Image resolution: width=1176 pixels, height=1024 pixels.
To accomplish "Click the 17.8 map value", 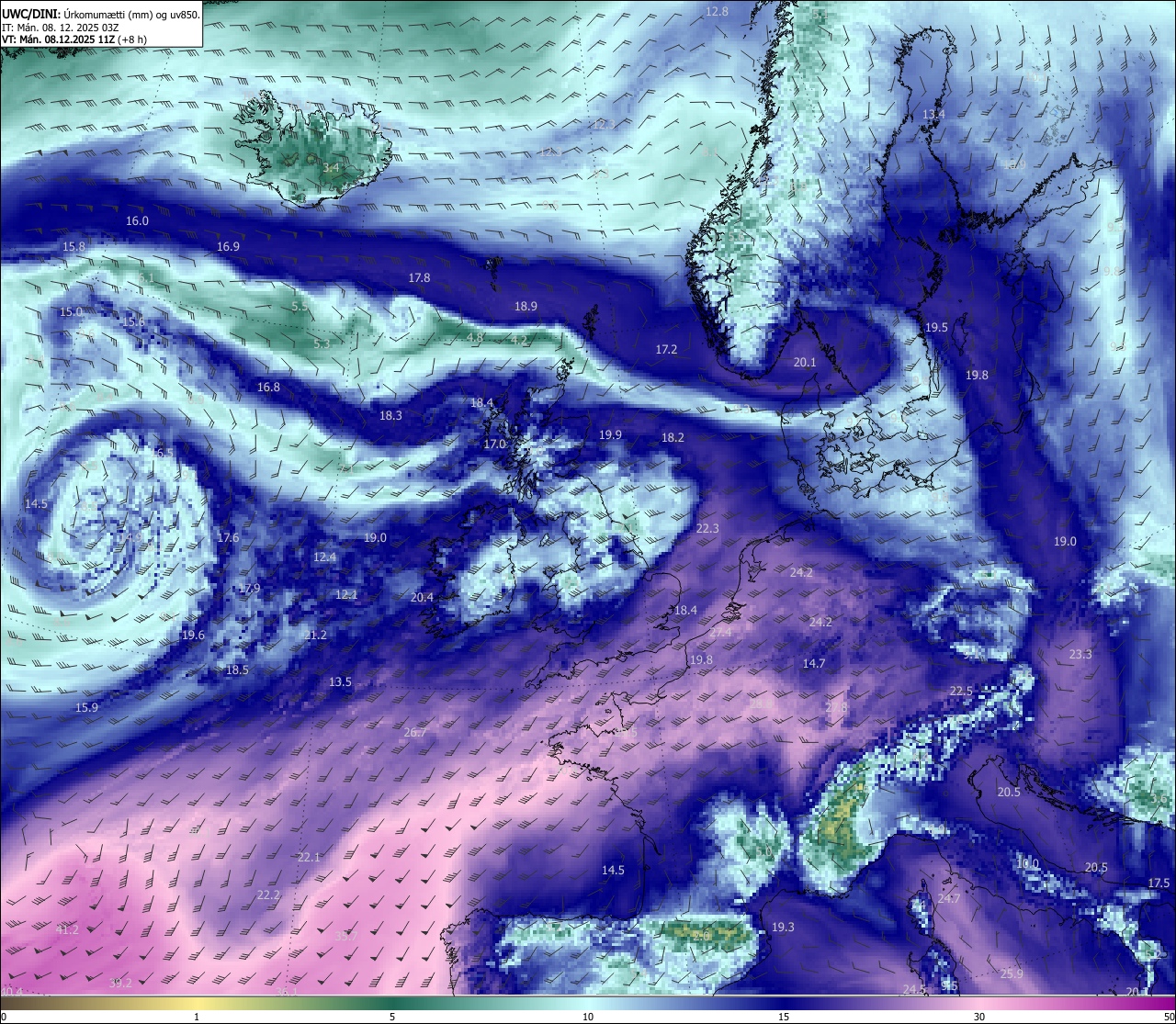I will pos(419,277).
